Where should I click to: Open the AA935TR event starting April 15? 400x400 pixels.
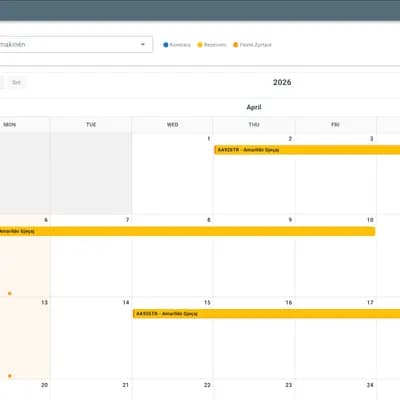tap(266, 314)
